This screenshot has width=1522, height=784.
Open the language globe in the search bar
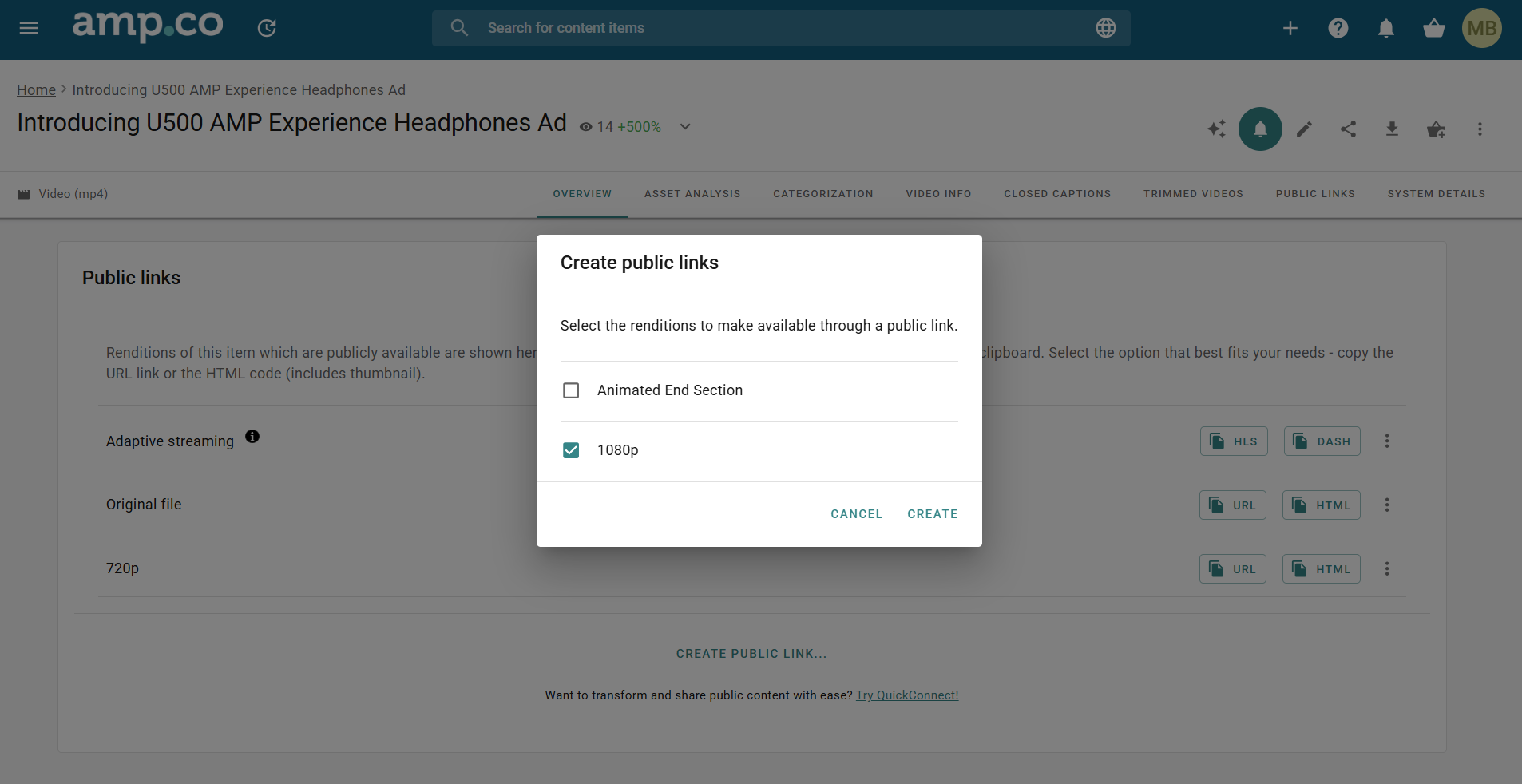[1107, 27]
